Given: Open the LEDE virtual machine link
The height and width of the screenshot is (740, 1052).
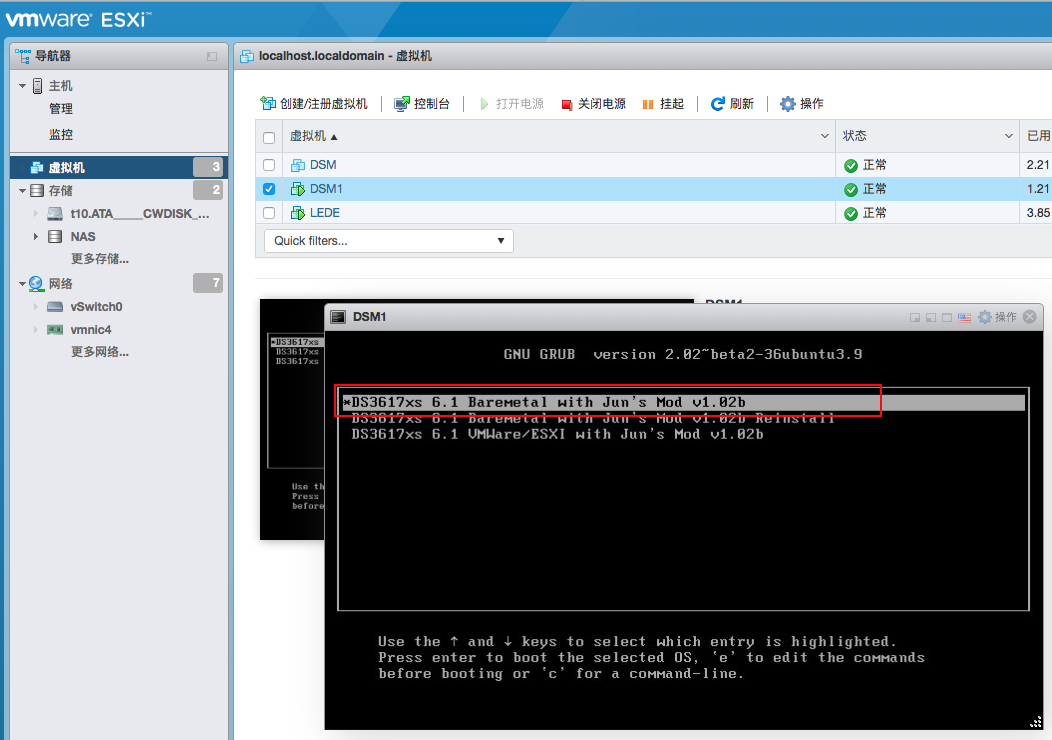Looking at the screenshot, I should [x=325, y=213].
